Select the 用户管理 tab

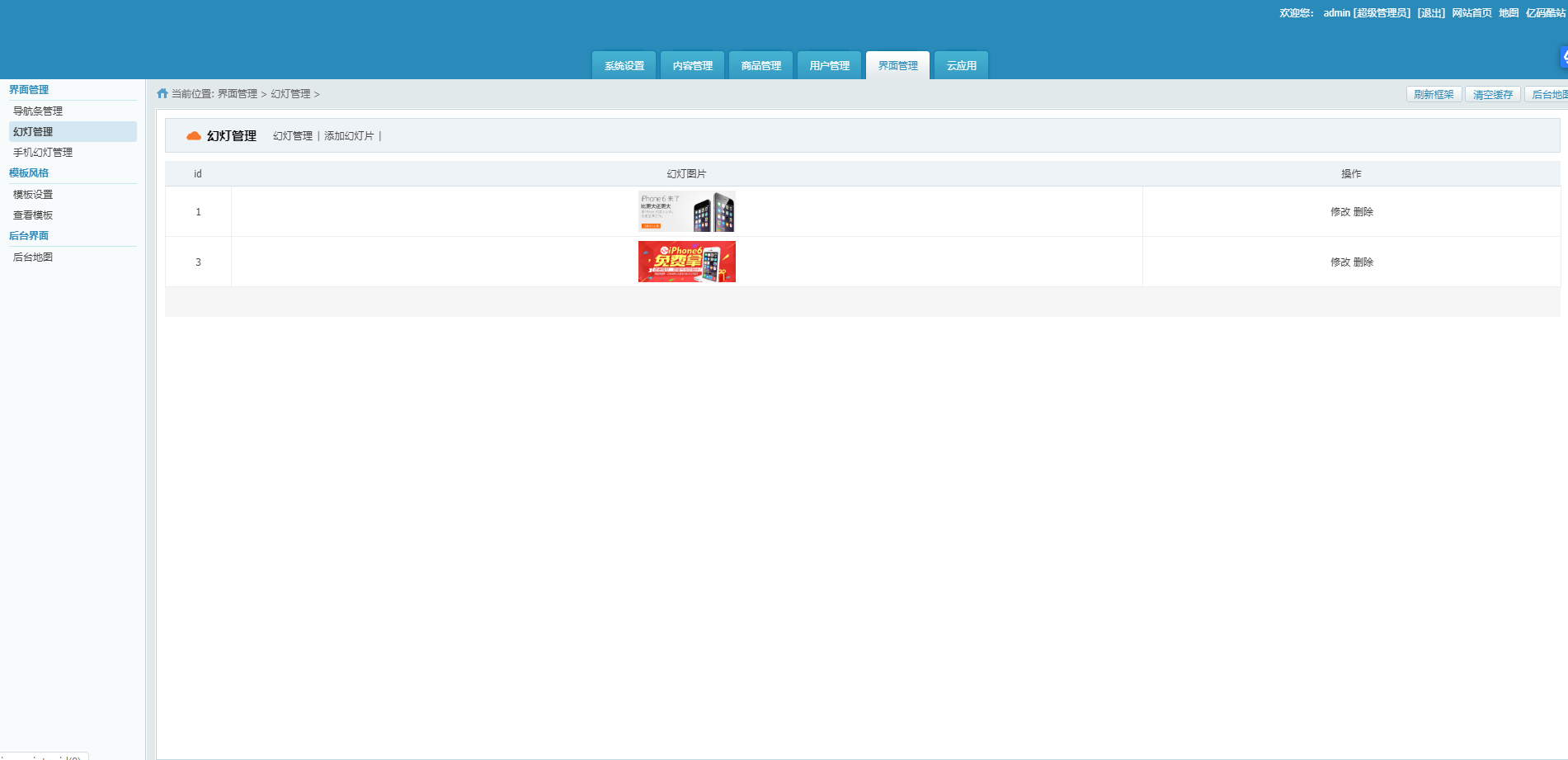(829, 66)
